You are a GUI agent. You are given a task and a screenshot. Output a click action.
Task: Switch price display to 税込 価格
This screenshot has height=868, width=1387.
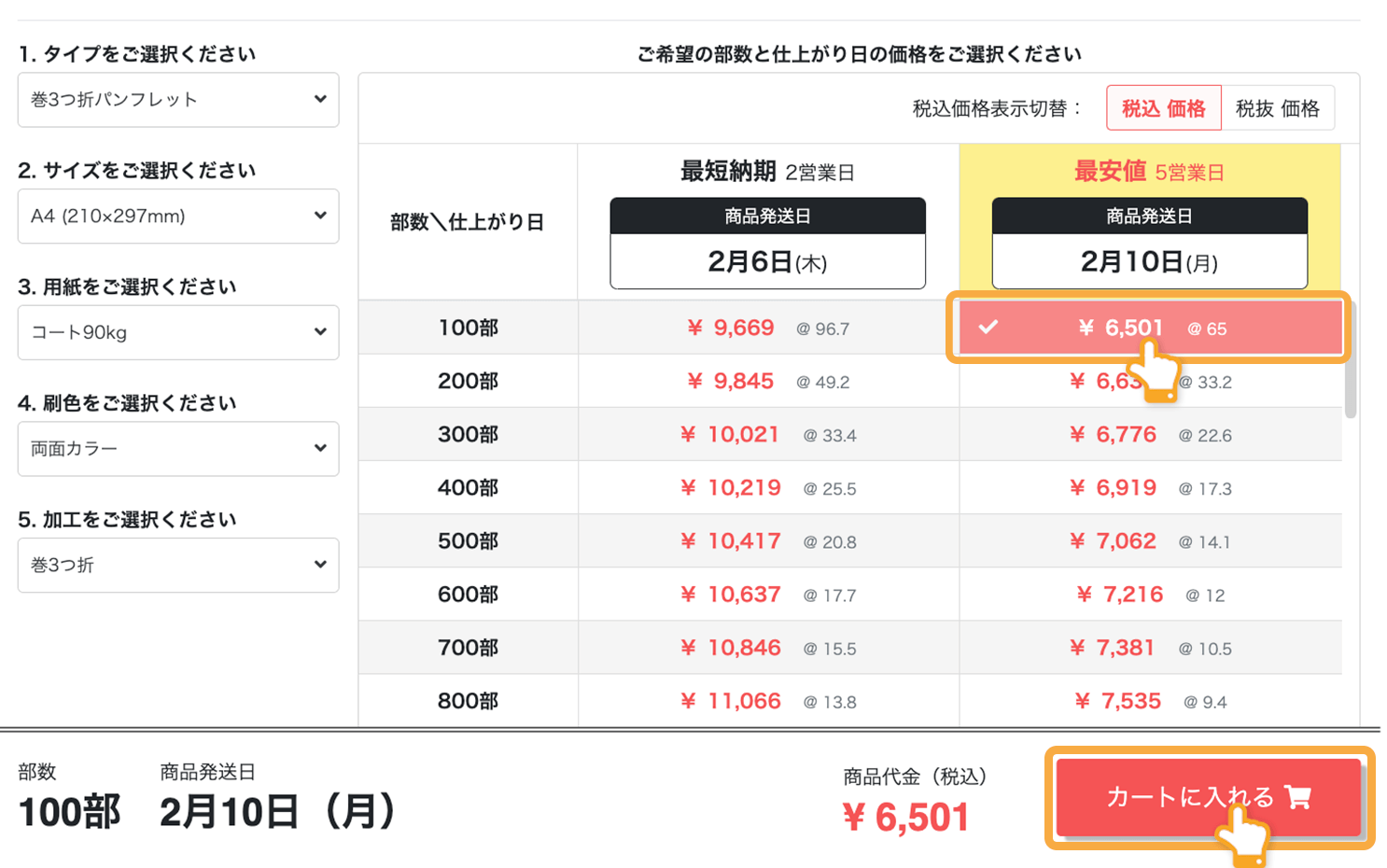[1162, 107]
